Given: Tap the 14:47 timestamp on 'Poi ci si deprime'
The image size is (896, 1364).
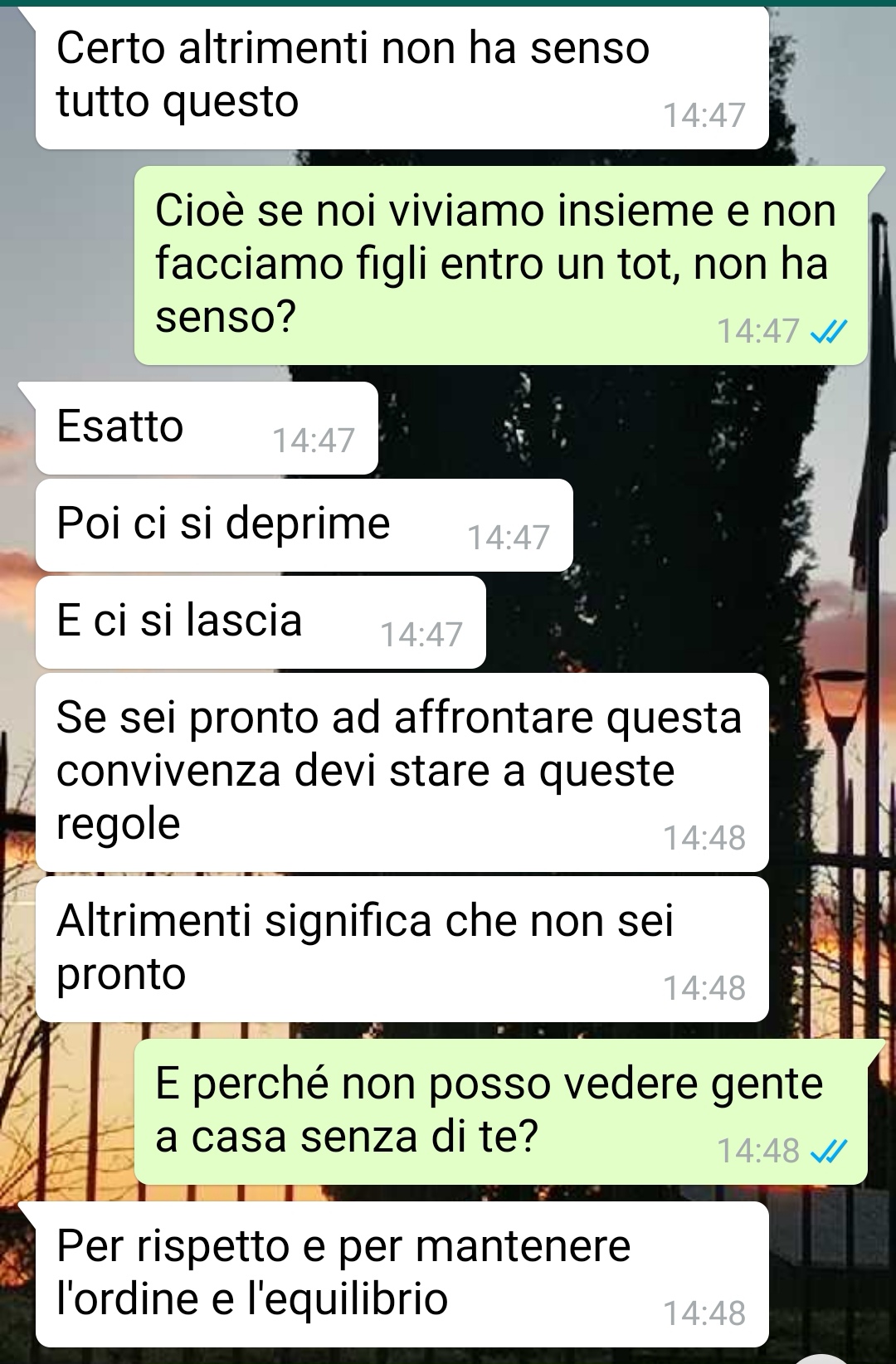Looking at the screenshot, I should [509, 538].
